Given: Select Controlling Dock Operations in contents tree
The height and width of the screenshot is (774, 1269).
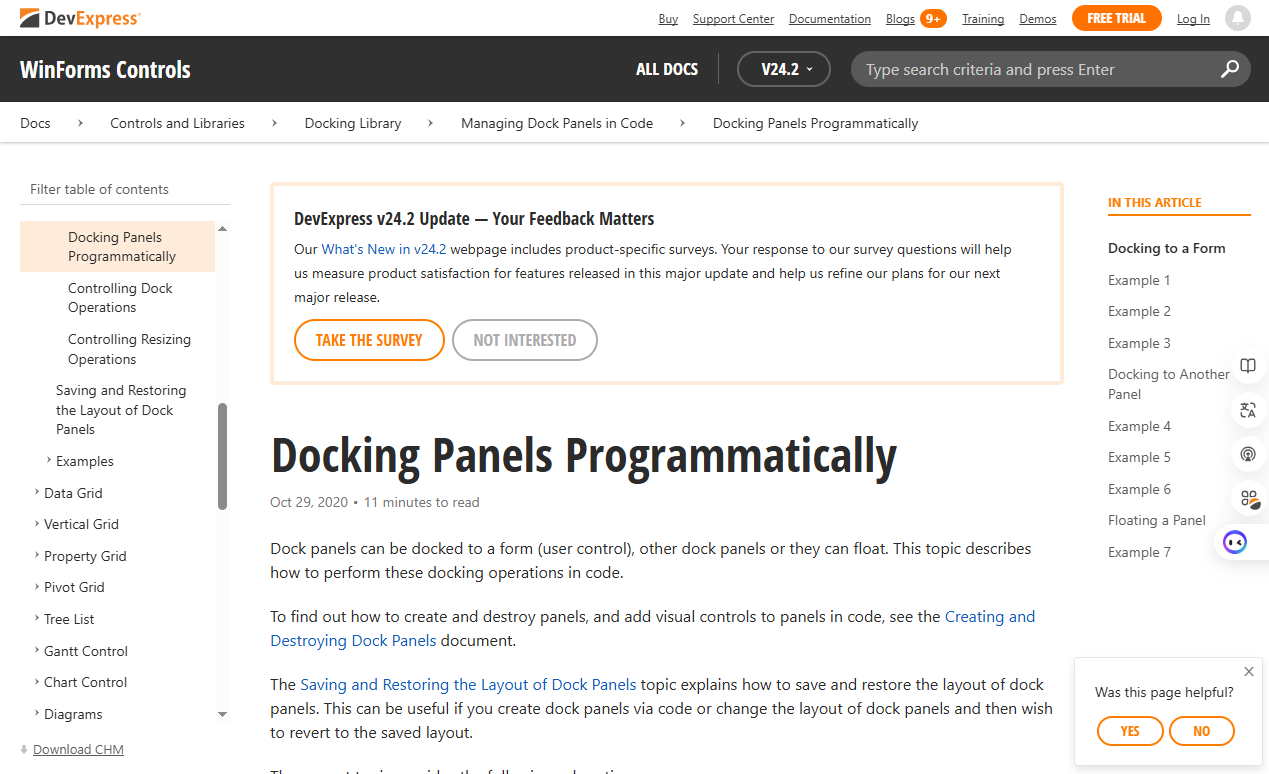Looking at the screenshot, I should pyautogui.click(x=120, y=298).
